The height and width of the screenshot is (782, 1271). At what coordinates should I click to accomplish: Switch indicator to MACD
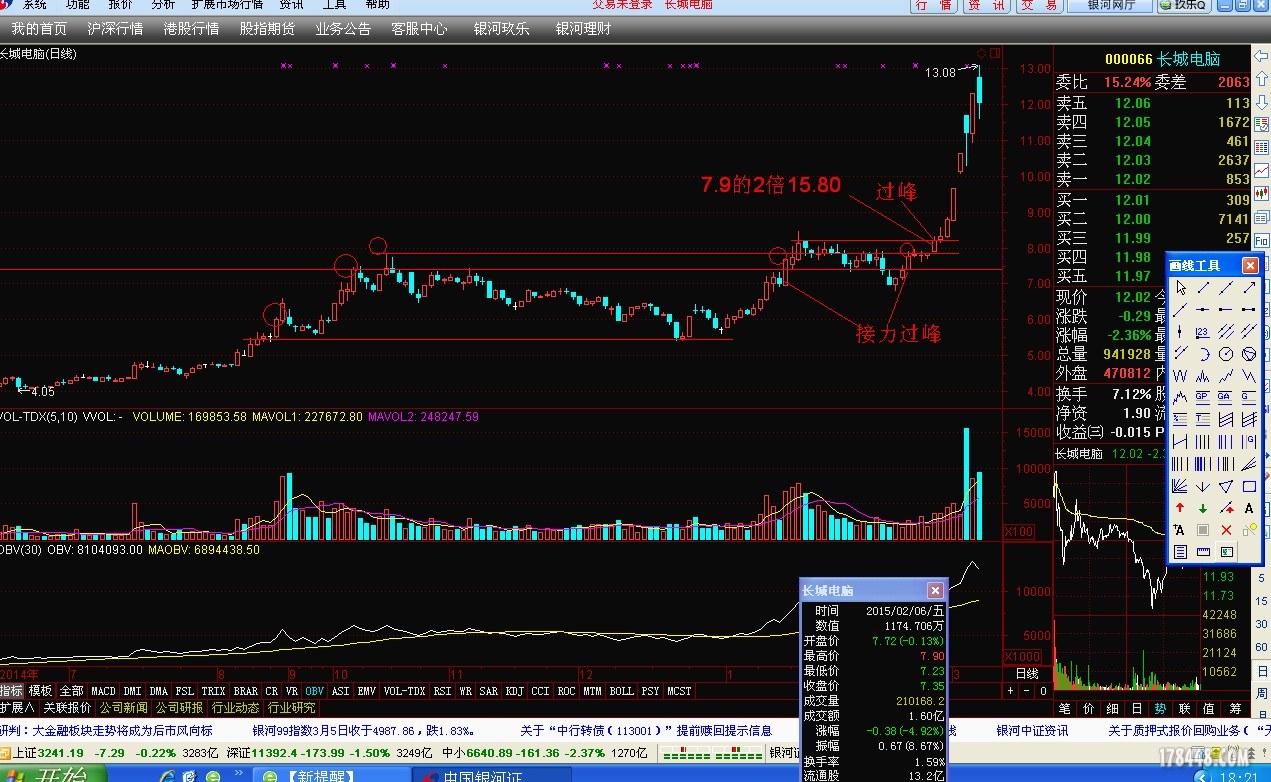103,691
